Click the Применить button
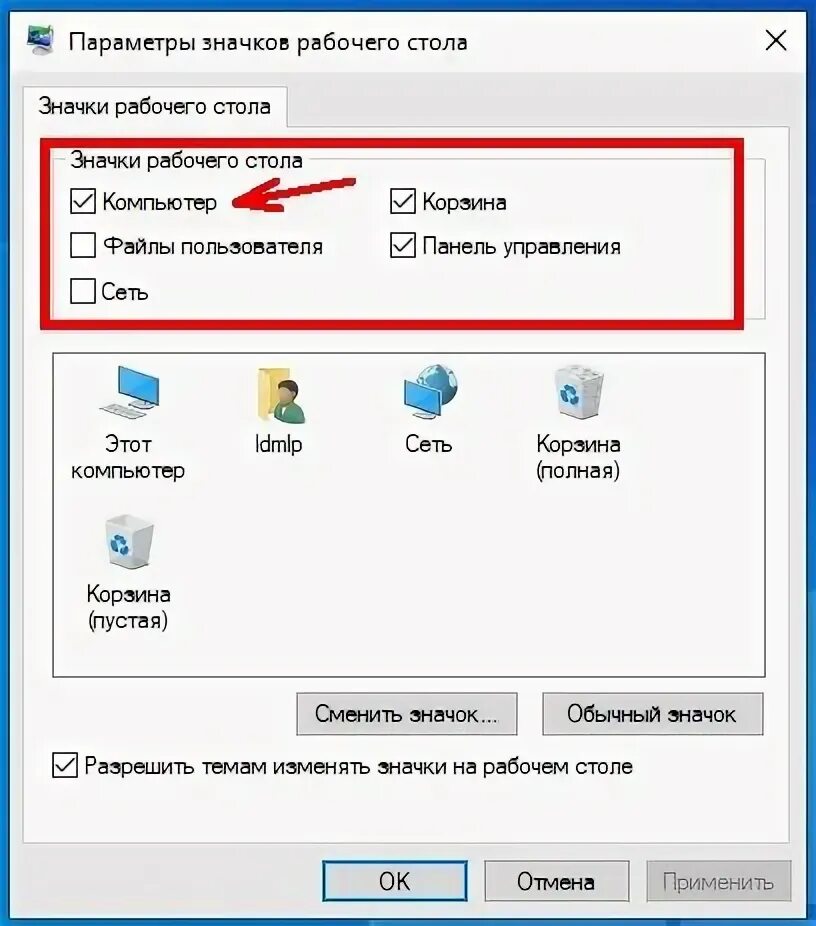 [719, 881]
